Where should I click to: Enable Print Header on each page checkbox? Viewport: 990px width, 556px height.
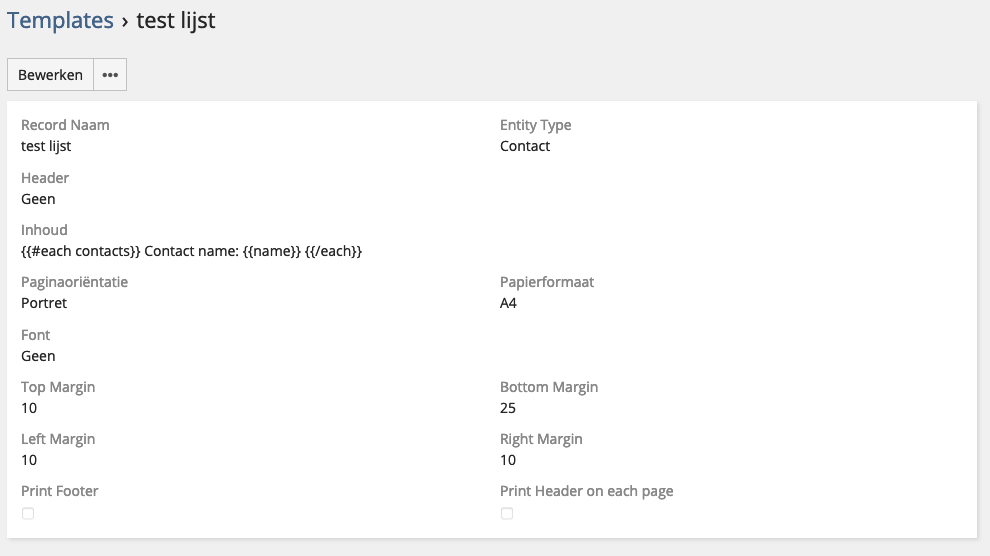point(507,513)
